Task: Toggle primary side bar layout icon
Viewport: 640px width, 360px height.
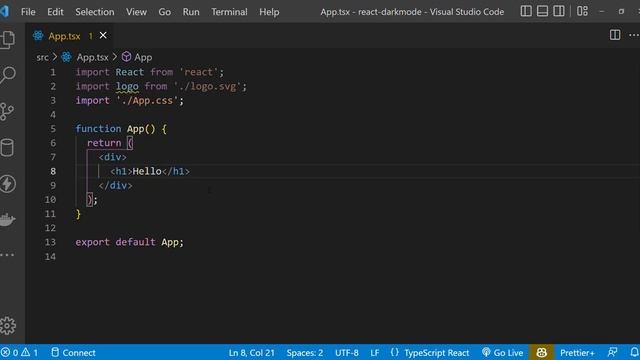Action: [526, 11]
